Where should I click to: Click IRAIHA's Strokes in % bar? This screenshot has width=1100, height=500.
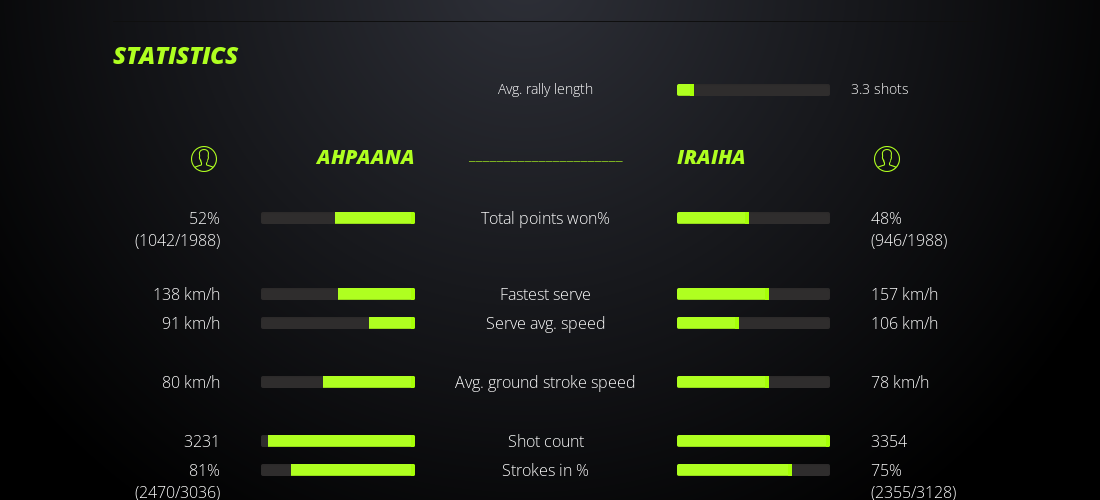(753, 470)
